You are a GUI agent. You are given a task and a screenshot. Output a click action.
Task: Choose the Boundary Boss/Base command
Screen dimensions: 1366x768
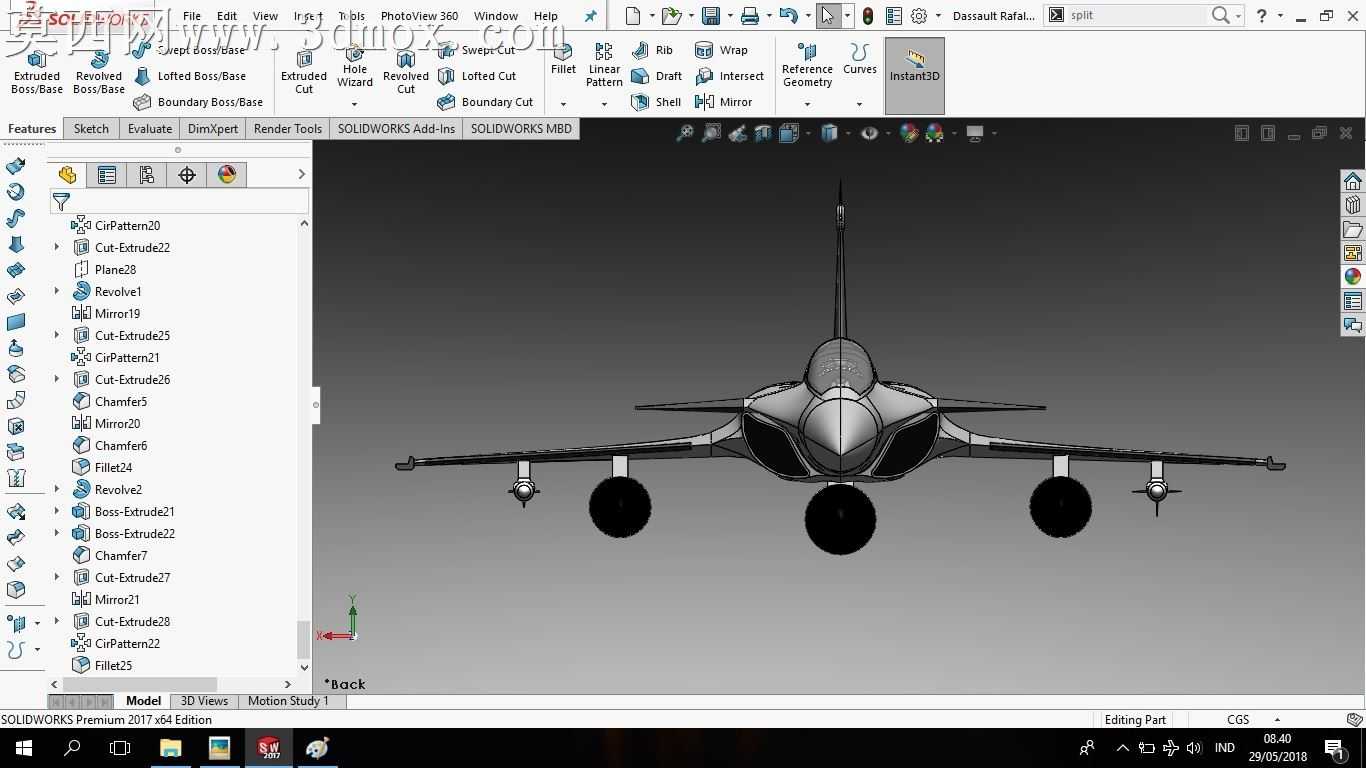pos(198,102)
